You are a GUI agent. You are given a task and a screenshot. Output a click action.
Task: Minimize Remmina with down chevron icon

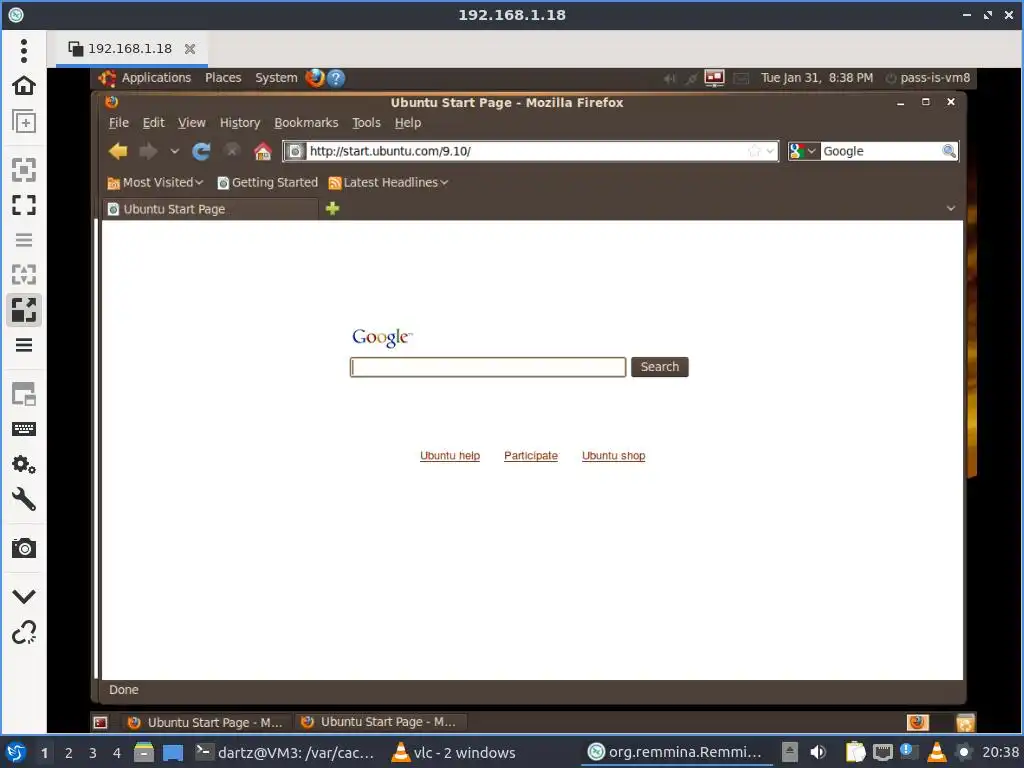coord(24,596)
